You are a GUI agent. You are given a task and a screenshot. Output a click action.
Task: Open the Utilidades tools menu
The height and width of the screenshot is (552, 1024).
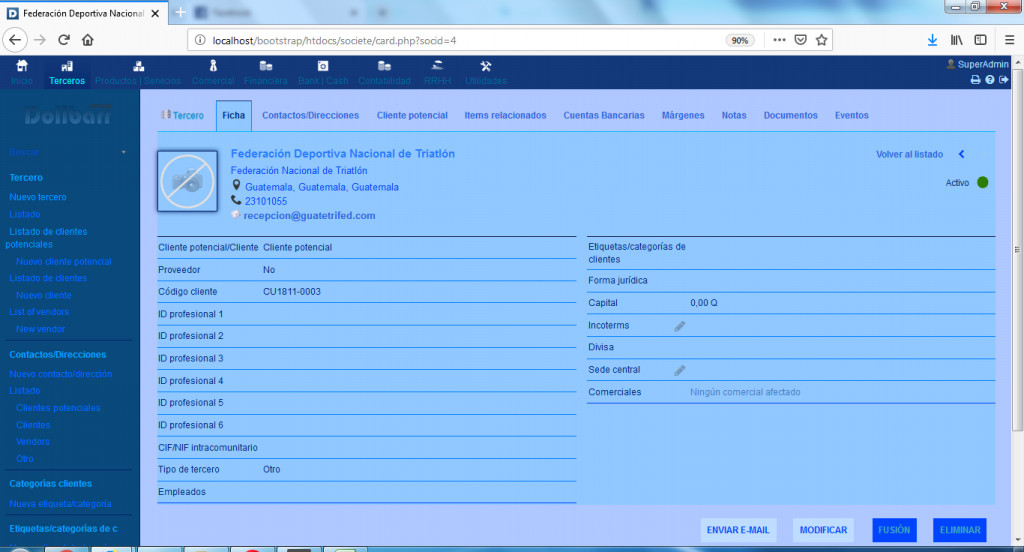(485, 73)
